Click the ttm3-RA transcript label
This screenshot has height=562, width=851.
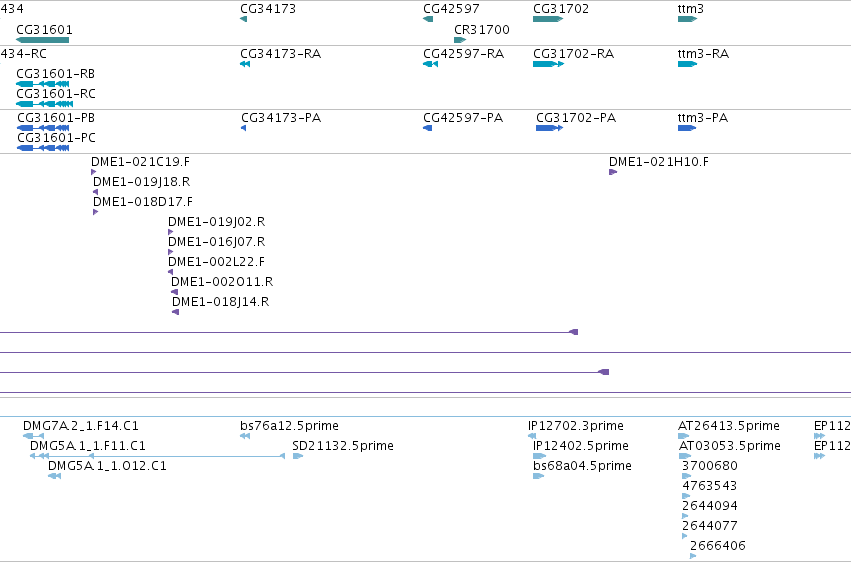coord(703,54)
